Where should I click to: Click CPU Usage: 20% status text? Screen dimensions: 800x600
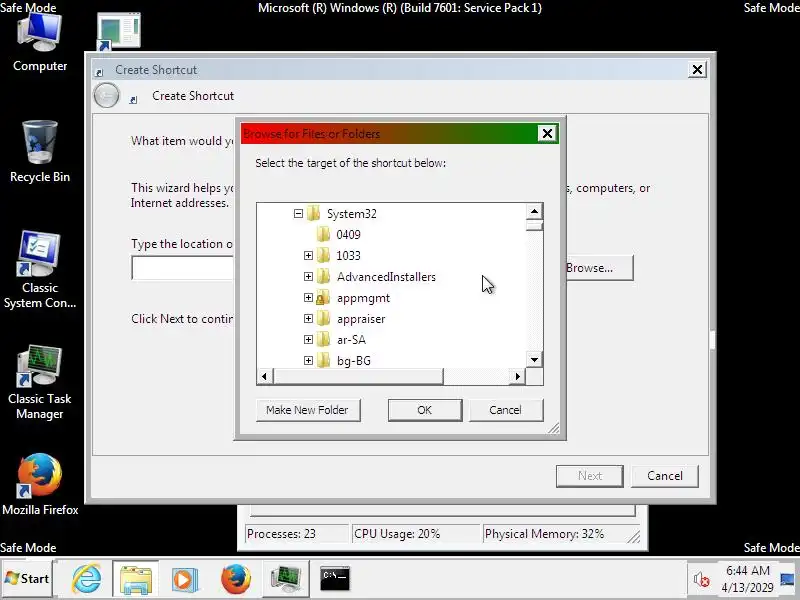(397, 534)
